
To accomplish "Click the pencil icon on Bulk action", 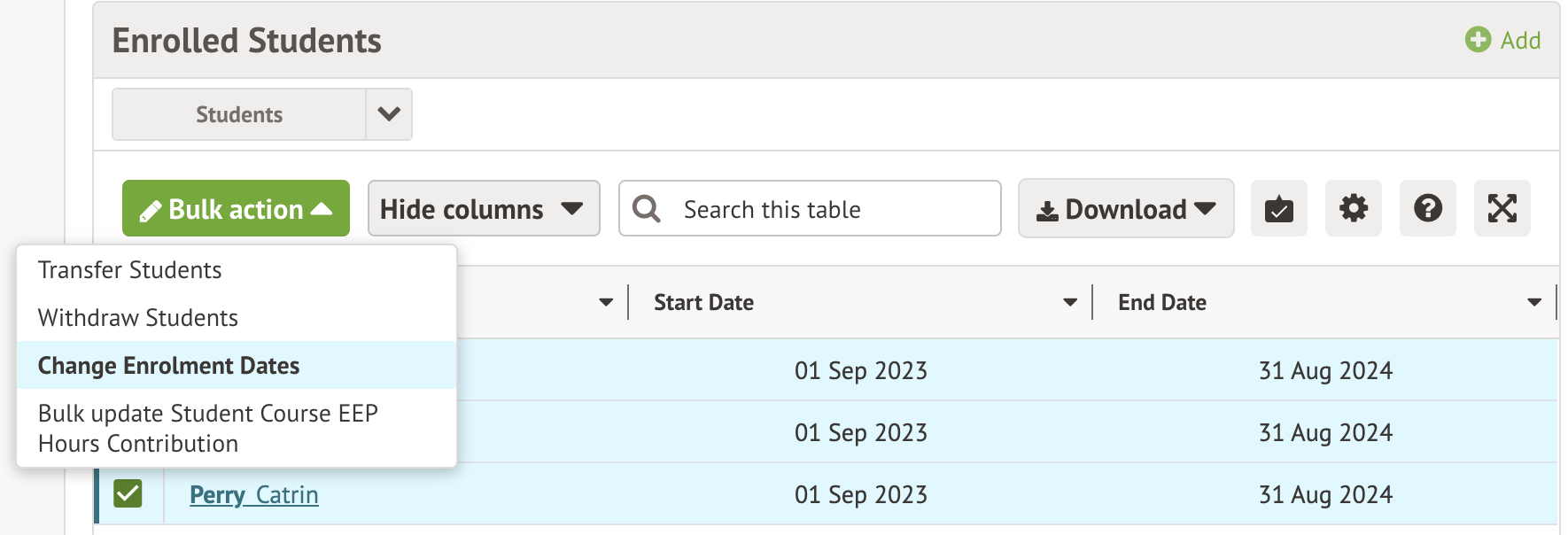I will (x=151, y=211).
